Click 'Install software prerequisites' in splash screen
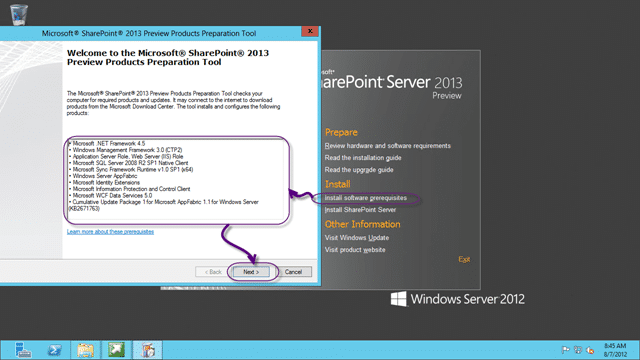Screen dimensions: 640x360 pos(366,198)
